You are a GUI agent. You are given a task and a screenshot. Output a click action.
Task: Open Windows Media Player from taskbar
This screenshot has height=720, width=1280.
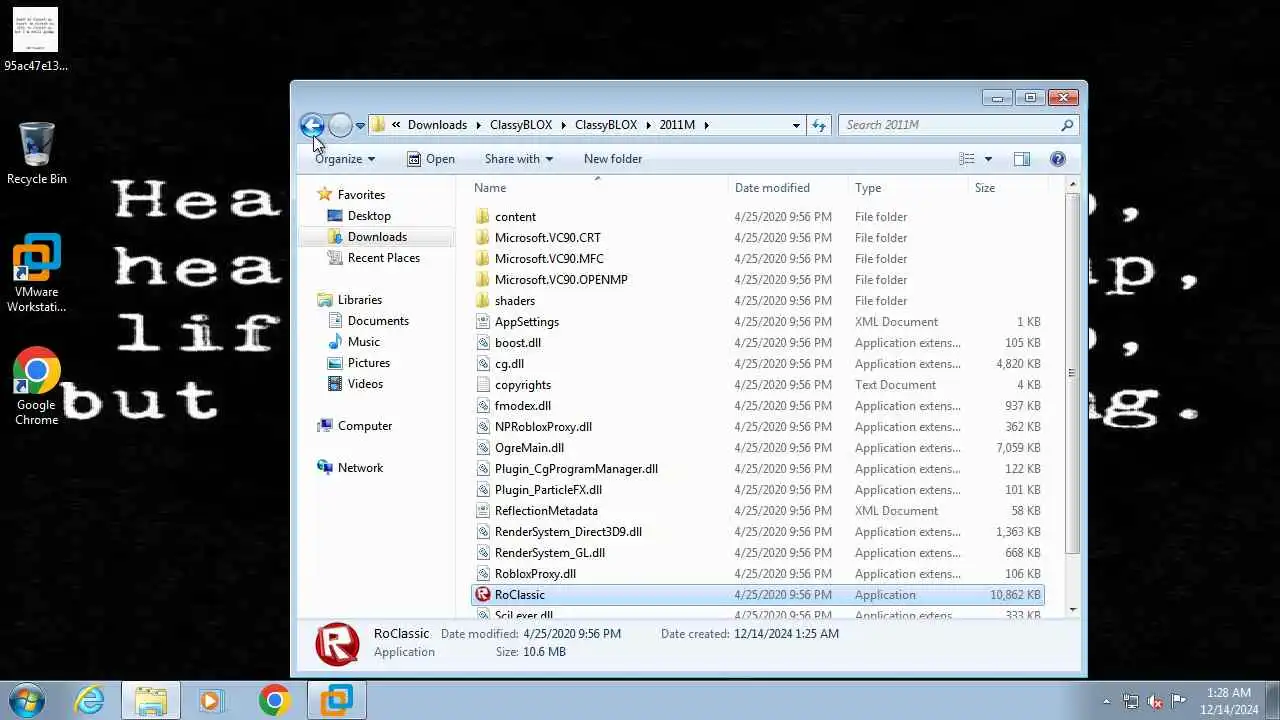click(211, 700)
